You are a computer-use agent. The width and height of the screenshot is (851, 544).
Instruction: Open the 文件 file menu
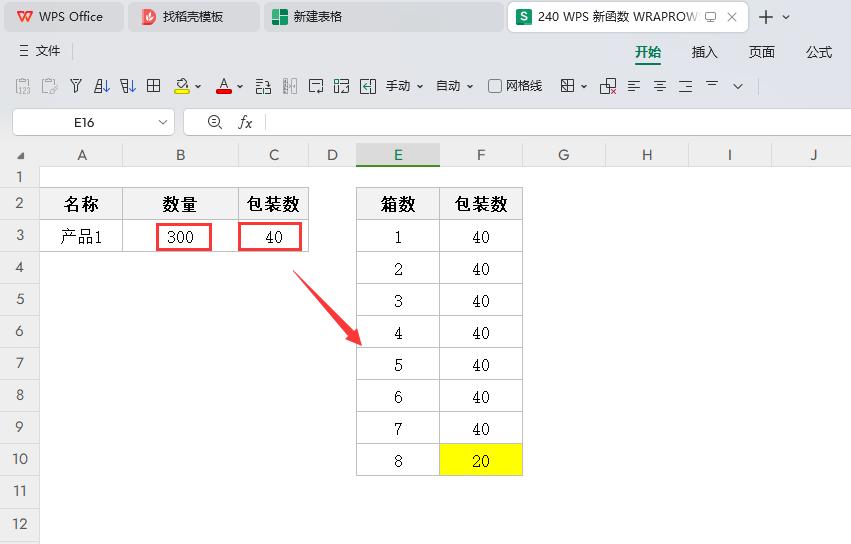pos(40,52)
